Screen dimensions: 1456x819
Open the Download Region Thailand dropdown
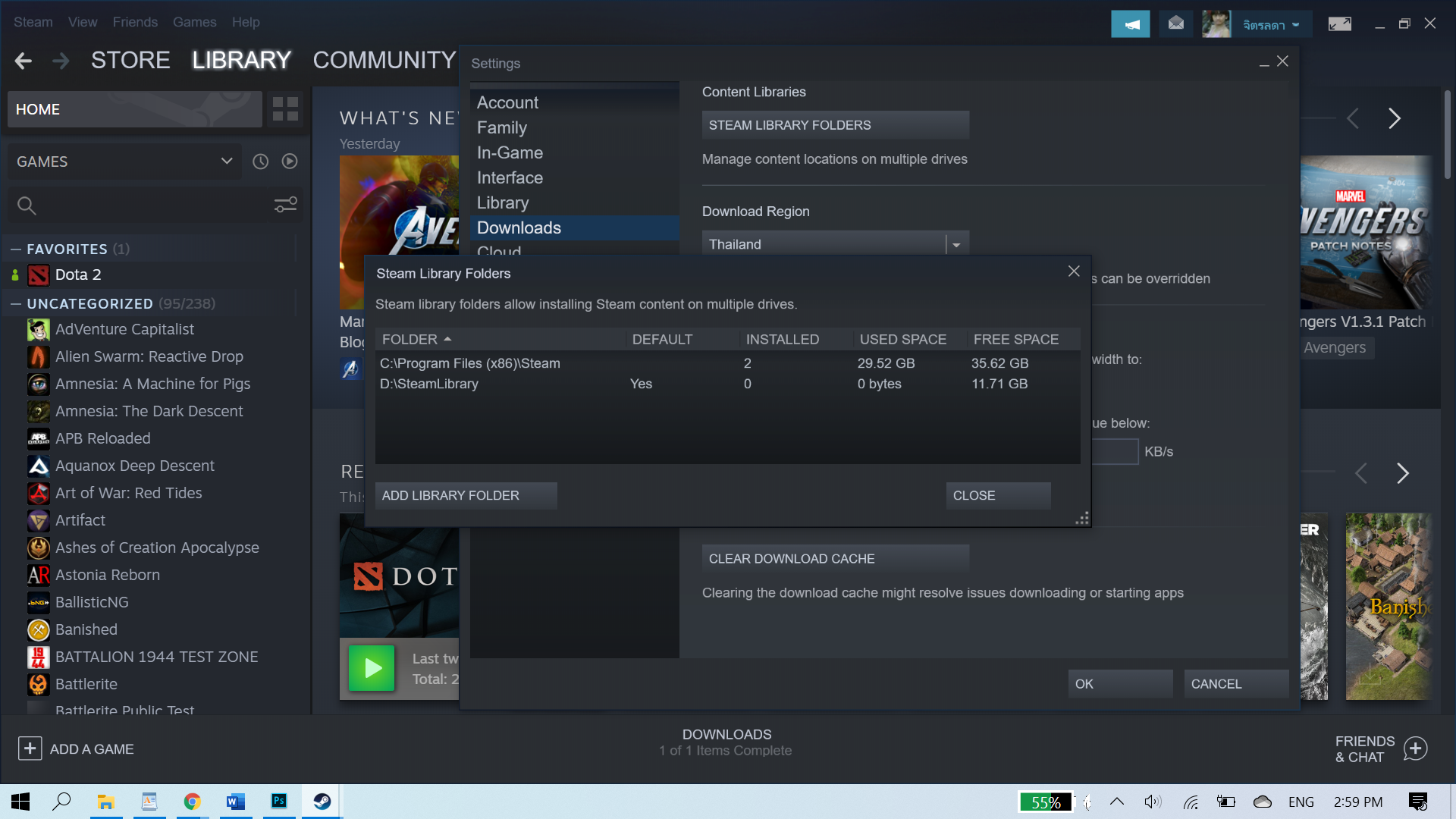pos(836,244)
